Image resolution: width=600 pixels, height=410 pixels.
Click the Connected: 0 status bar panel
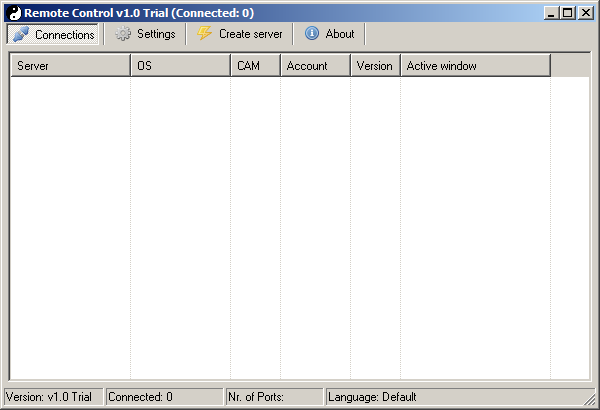(x=164, y=397)
